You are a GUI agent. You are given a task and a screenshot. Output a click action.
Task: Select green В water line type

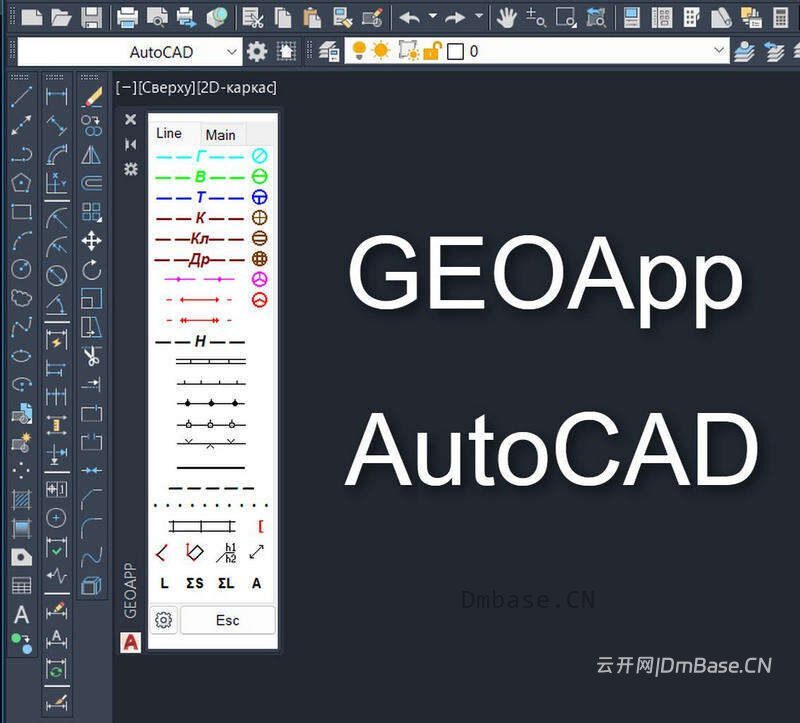(x=200, y=177)
